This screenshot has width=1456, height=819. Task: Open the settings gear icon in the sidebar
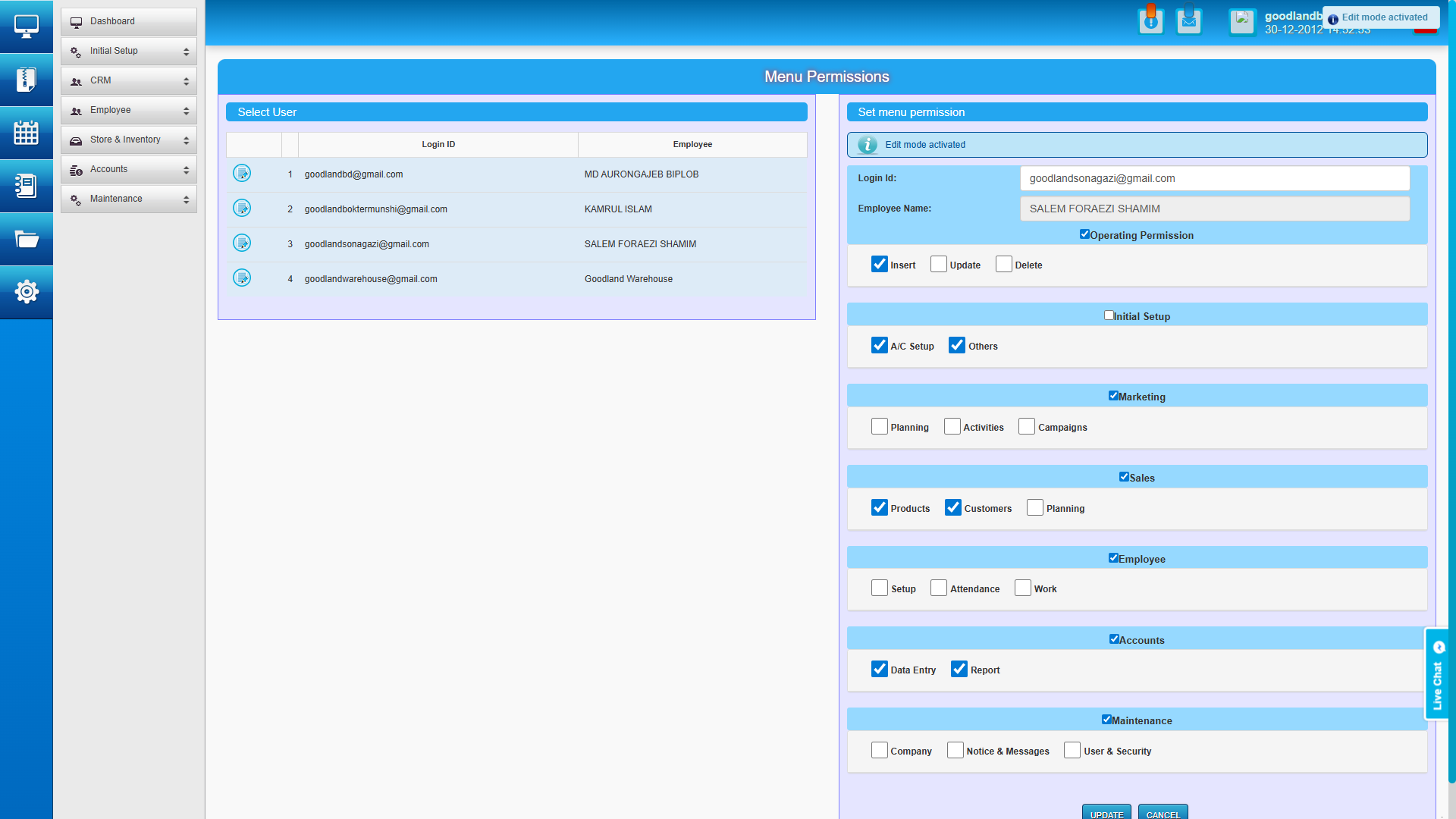coord(27,291)
